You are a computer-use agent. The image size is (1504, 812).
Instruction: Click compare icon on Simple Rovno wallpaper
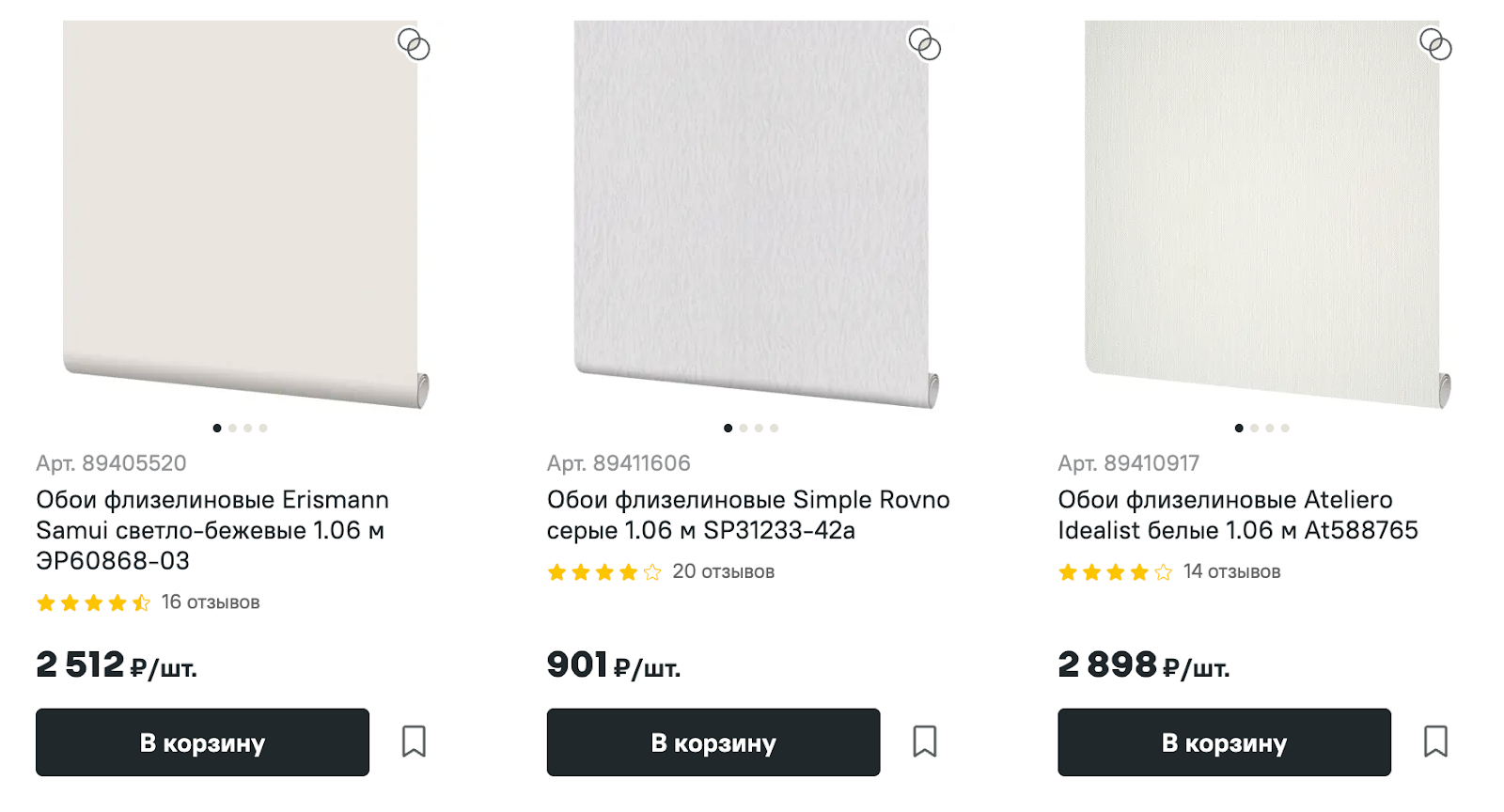[924, 44]
